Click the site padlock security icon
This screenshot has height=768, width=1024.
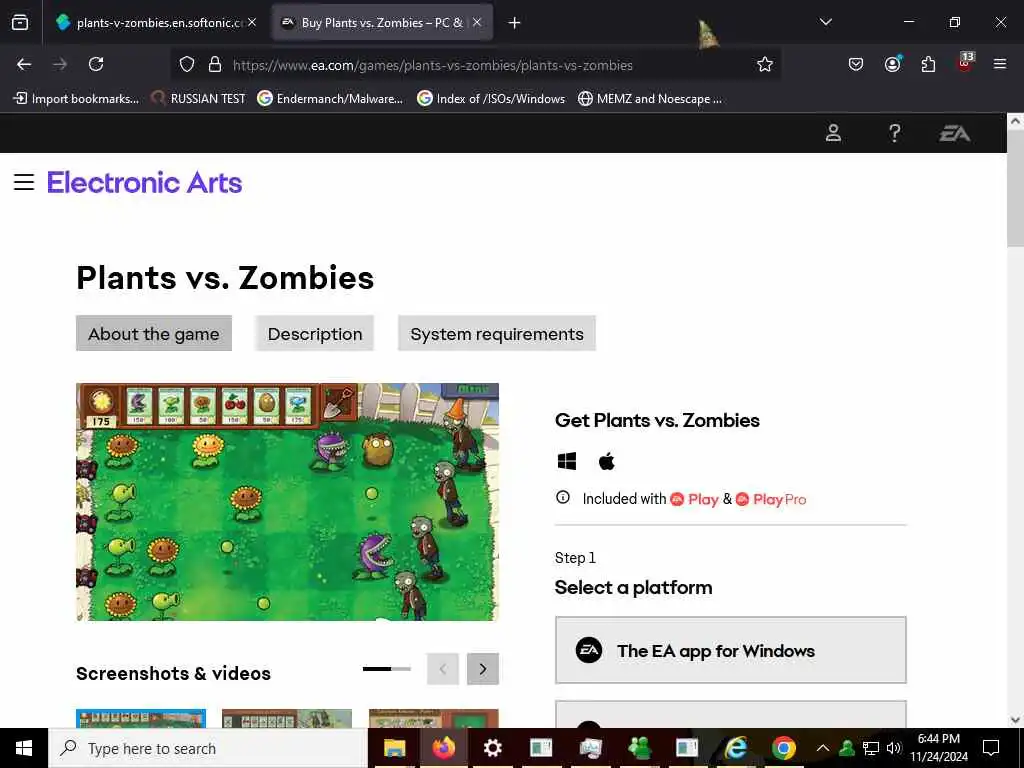[x=214, y=64]
